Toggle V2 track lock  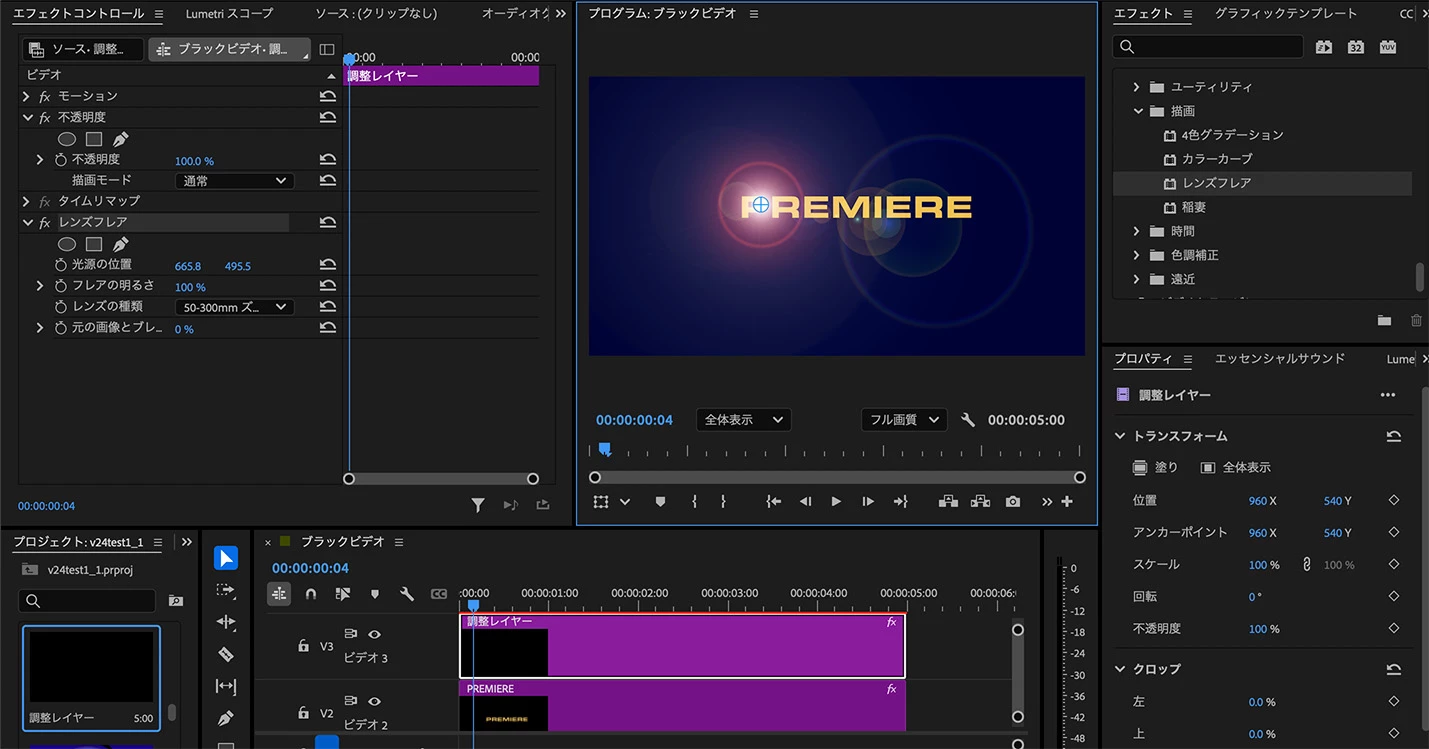[303, 713]
